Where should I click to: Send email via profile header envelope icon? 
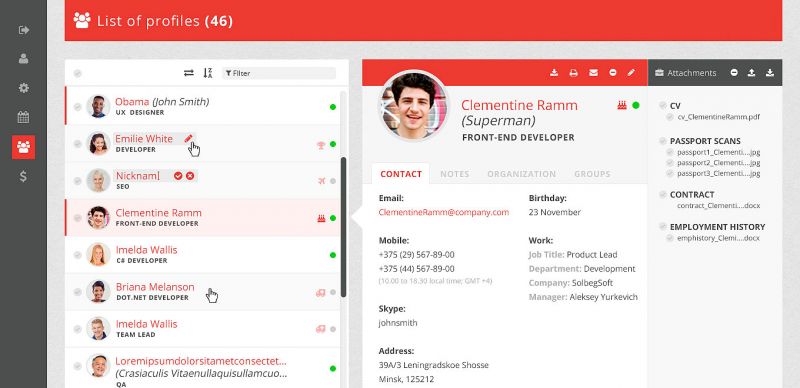[593, 73]
